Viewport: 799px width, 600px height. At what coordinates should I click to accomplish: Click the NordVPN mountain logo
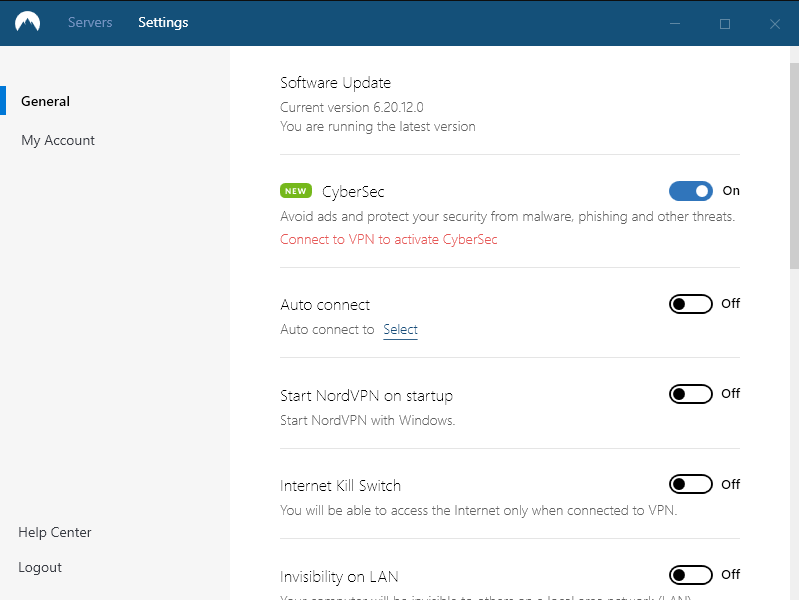[x=28, y=22]
